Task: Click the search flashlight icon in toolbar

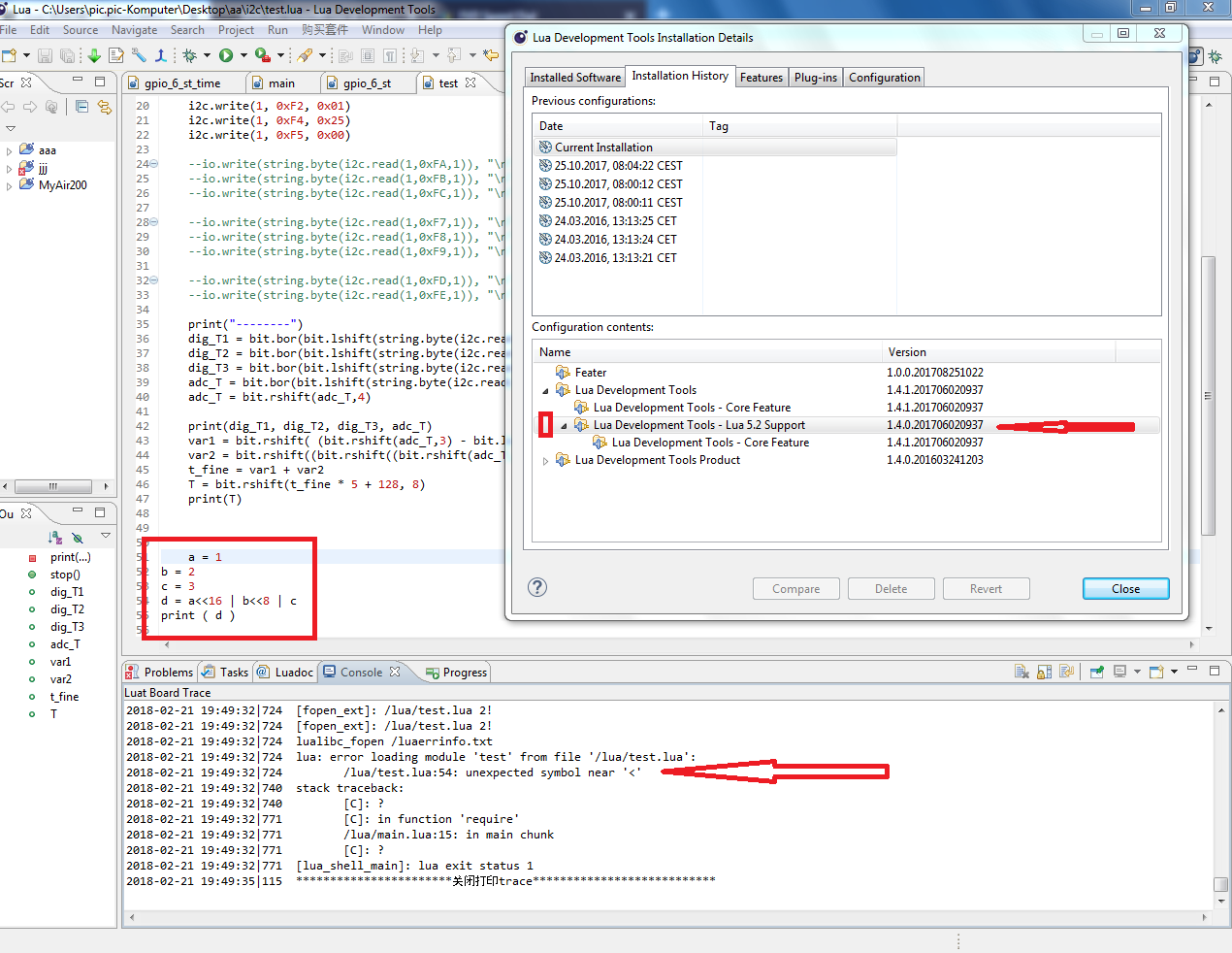Action: pos(305,55)
